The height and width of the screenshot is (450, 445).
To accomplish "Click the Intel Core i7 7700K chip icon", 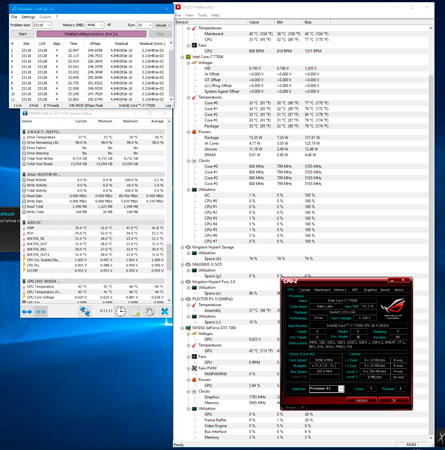I will click(x=188, y=57).
